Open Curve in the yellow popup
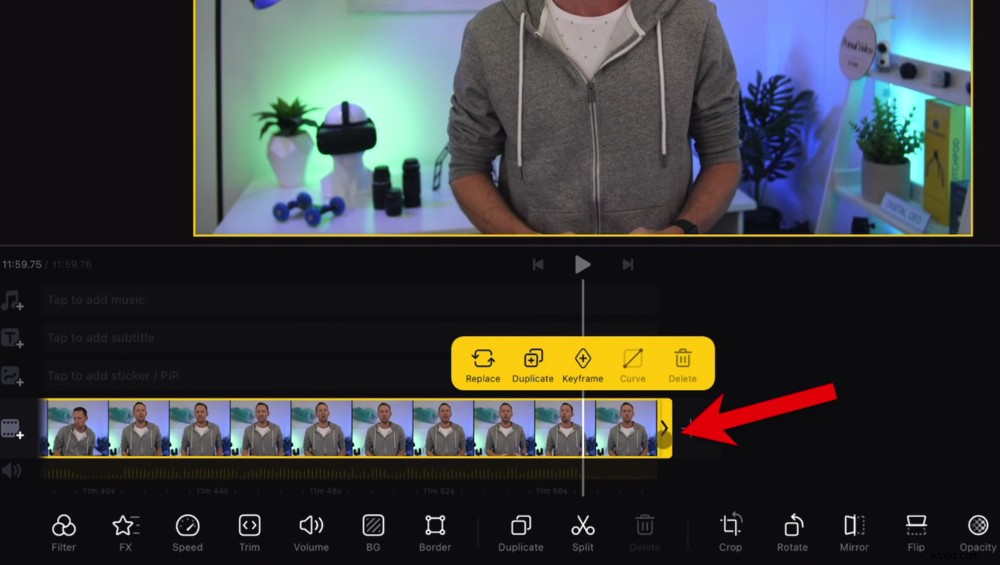 [633, 365]
